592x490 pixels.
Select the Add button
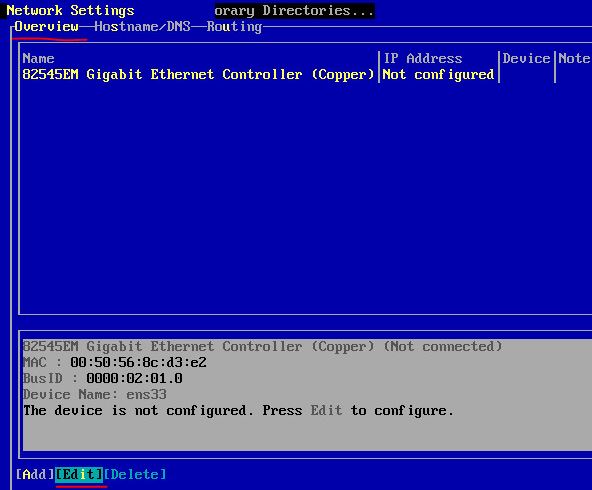(x=35, y=475)
